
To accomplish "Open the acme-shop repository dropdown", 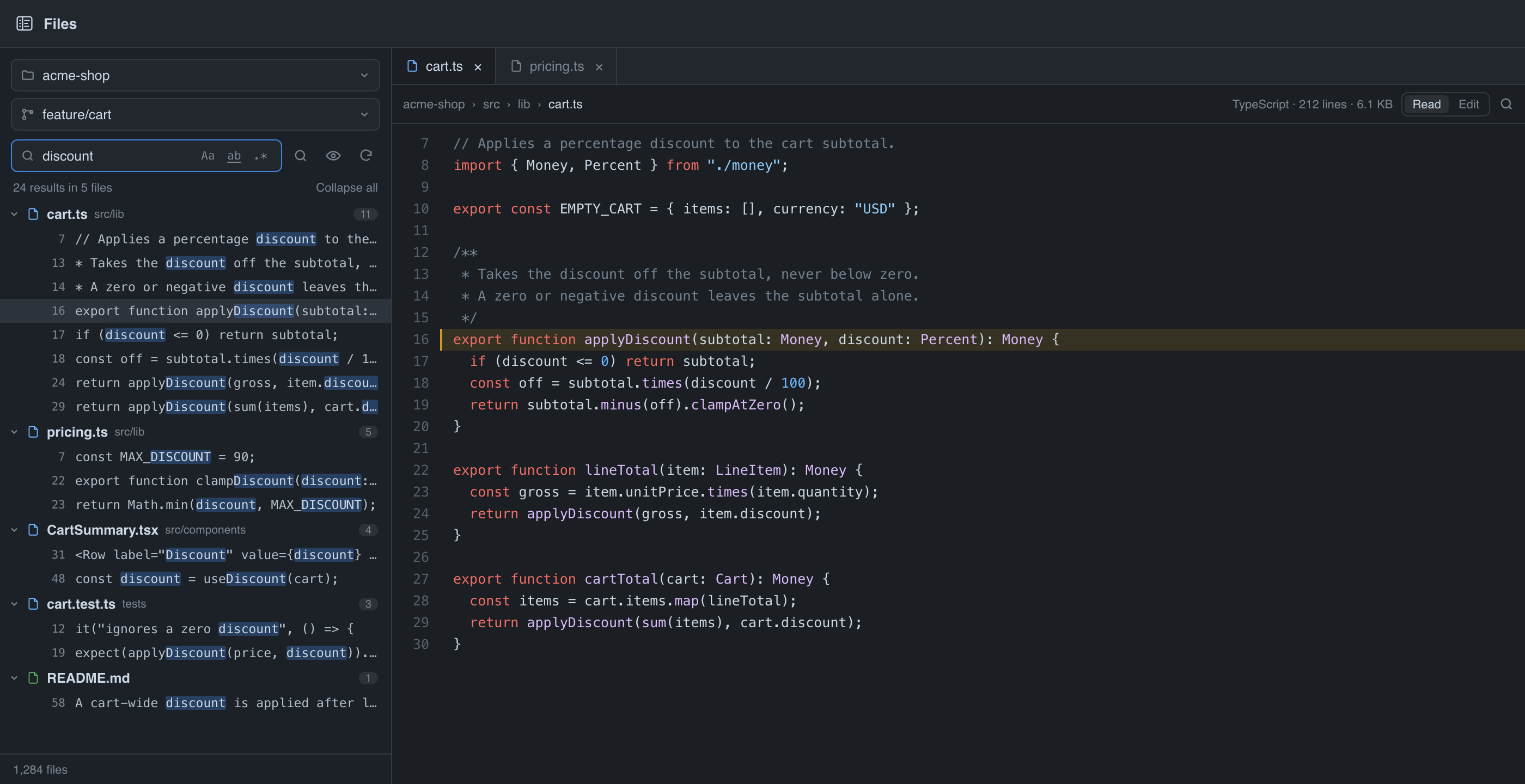I will pos(196,75).
